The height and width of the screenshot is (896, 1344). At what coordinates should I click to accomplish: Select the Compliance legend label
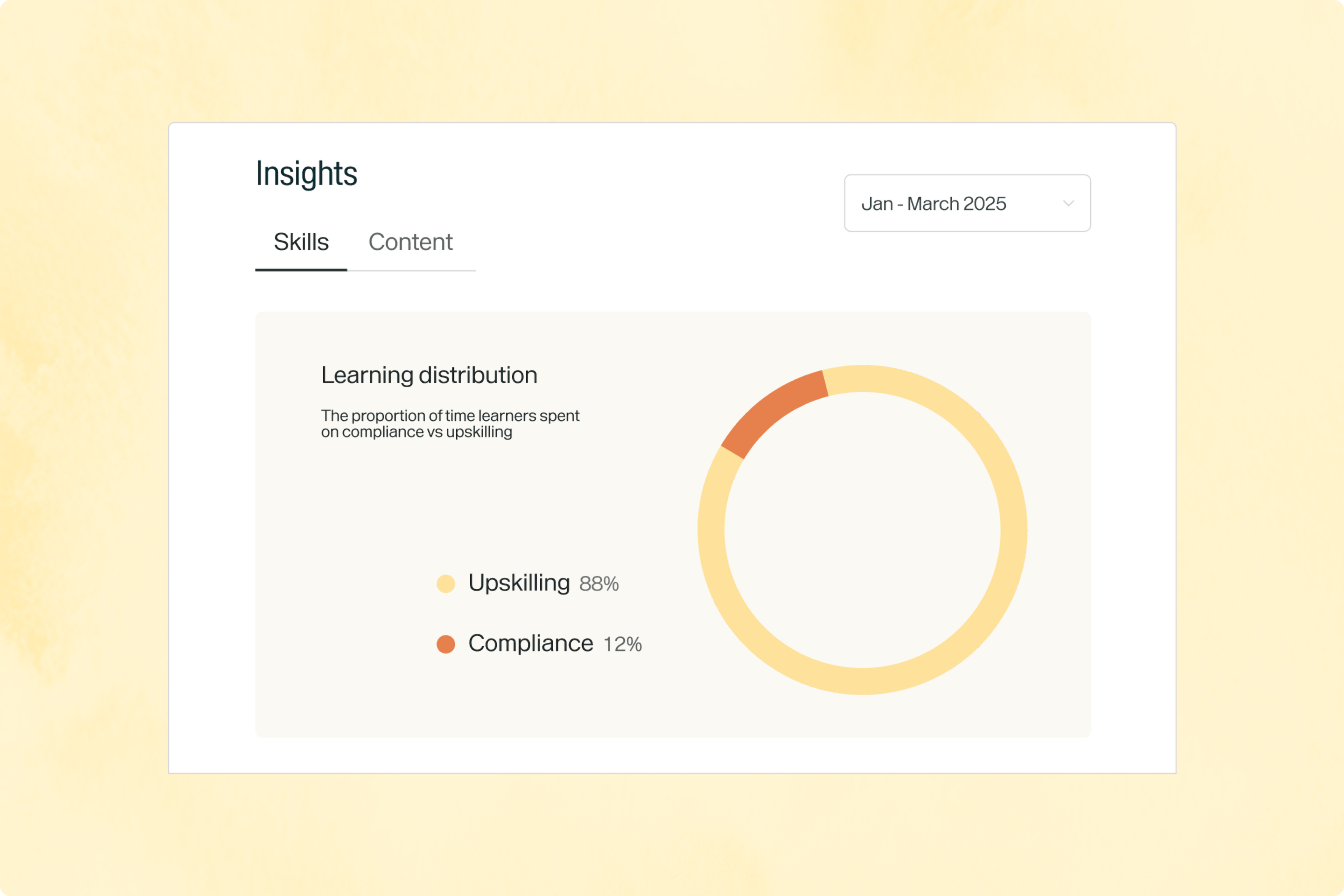531,643
